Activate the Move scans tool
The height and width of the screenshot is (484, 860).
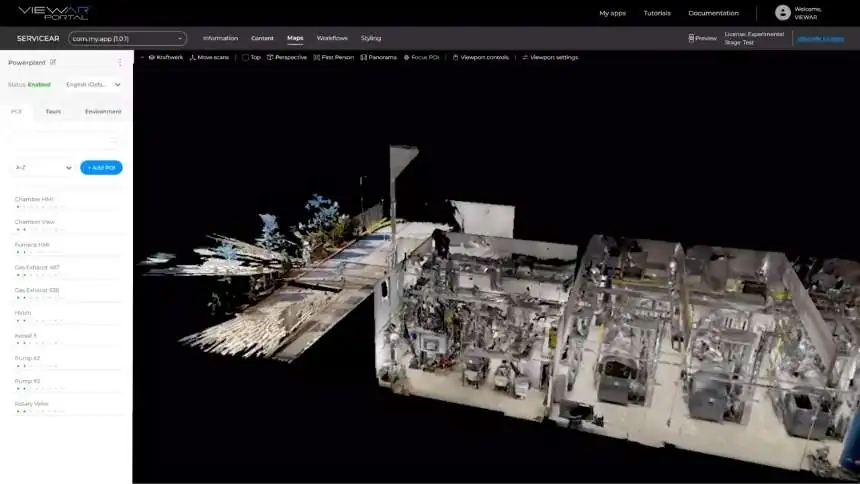212,57
